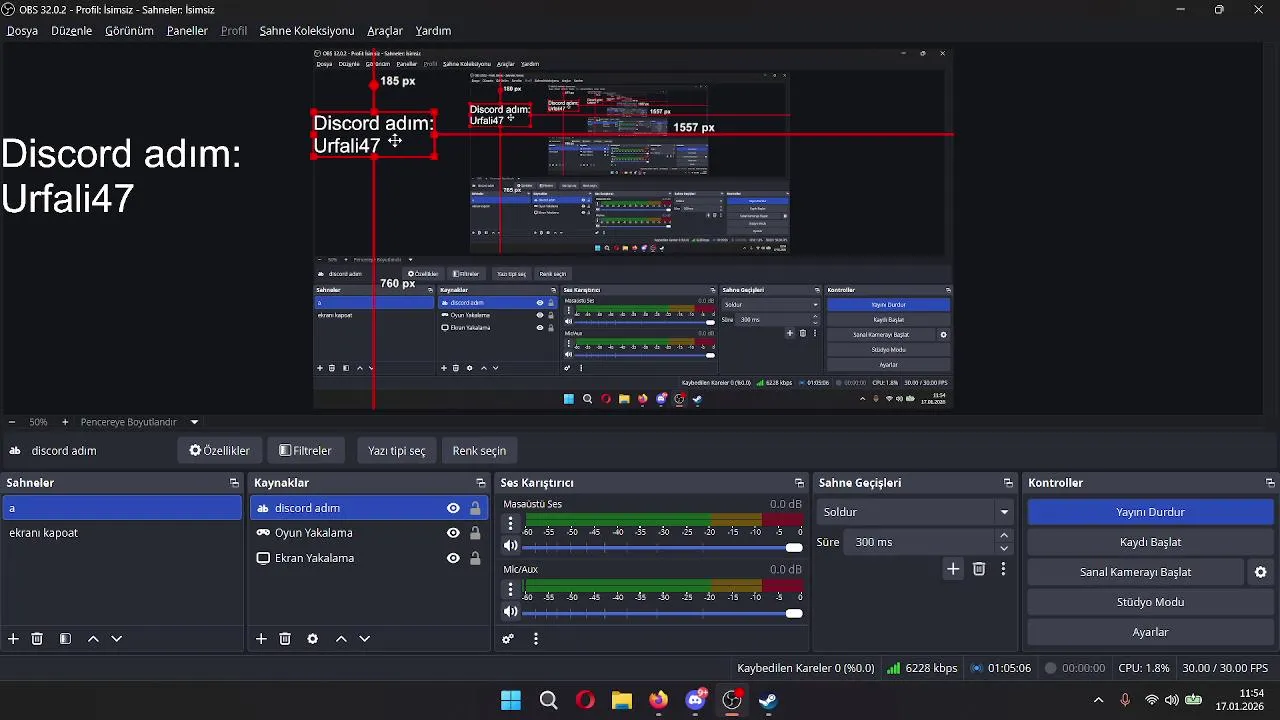Screen dimensions: 1280x720
Task: Click Mic/Aux volume slider handle
Action: click(x=794, y=613)
